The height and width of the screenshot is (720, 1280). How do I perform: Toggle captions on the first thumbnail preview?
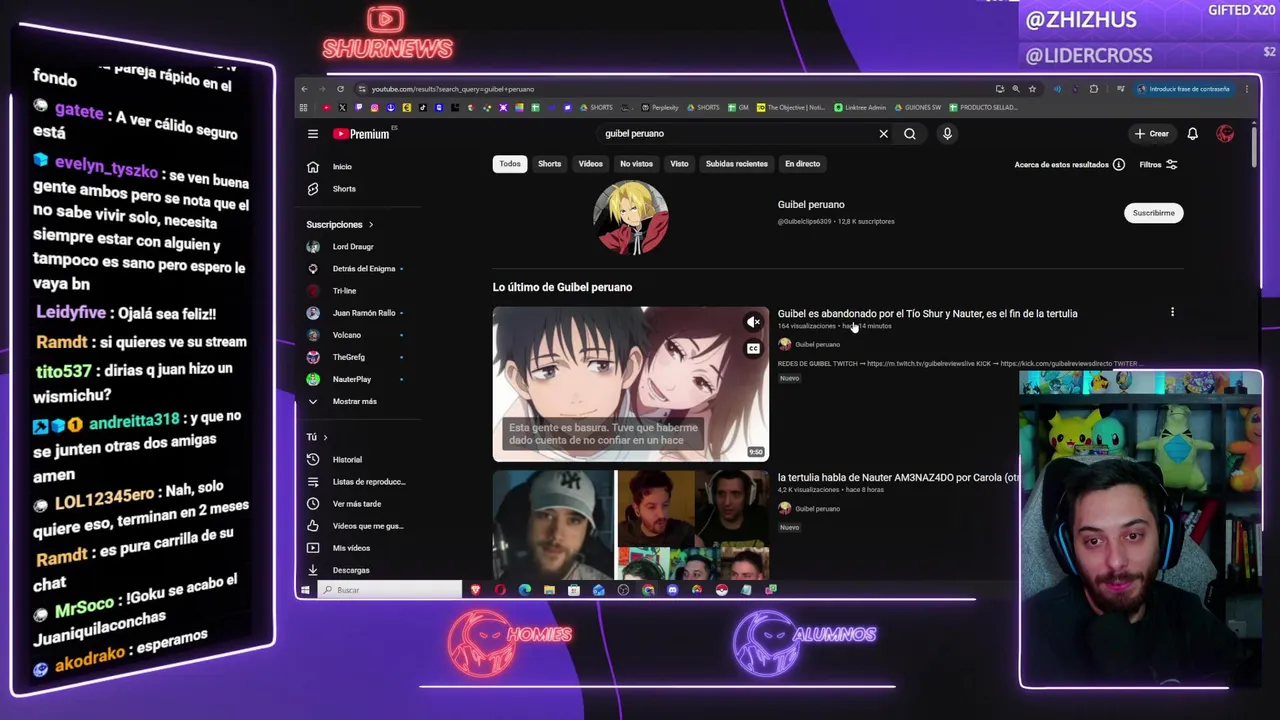[753, 348]
